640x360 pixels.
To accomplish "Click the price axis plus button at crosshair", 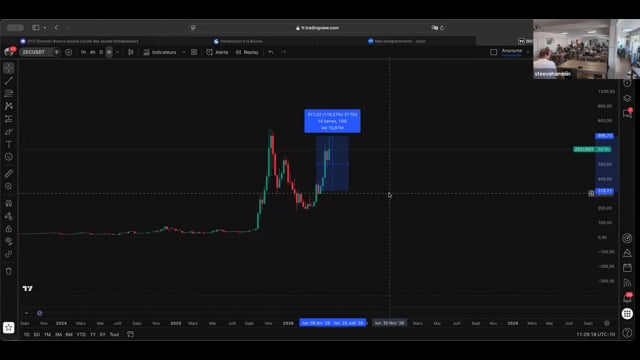I will click(591, 193).
